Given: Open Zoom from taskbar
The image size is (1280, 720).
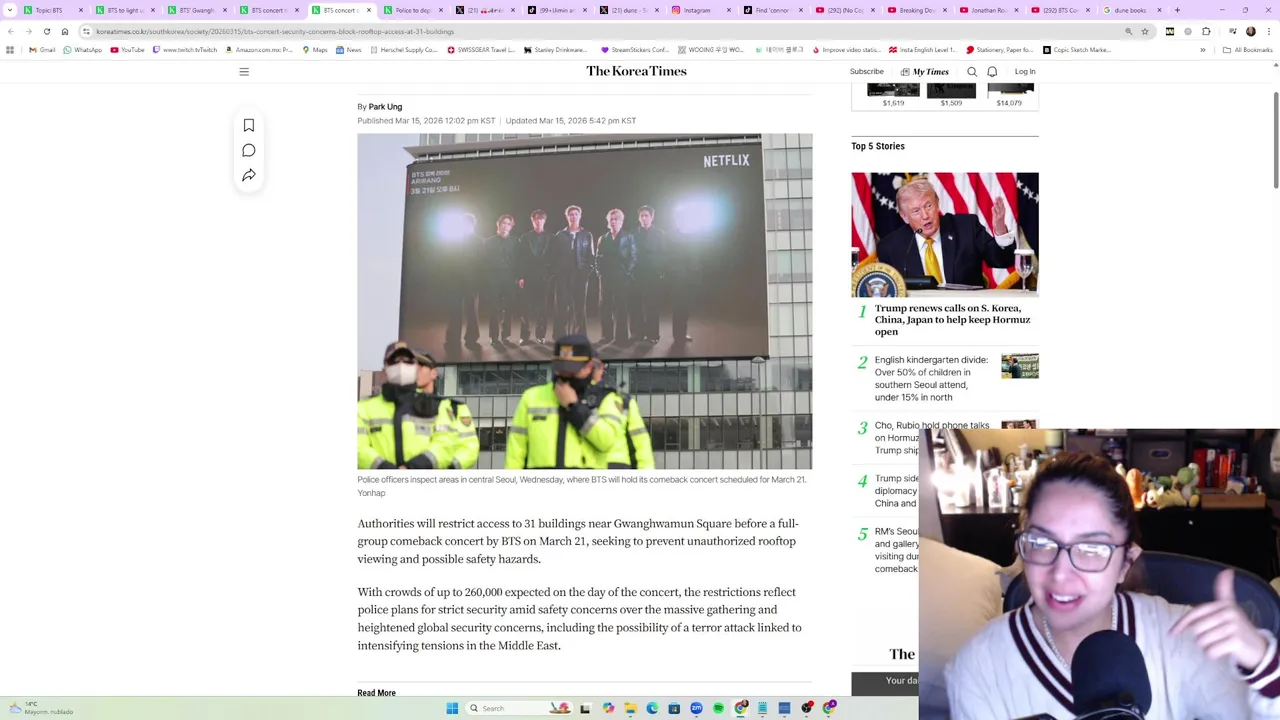Looking at the screenshot, I should click(696, 708).
